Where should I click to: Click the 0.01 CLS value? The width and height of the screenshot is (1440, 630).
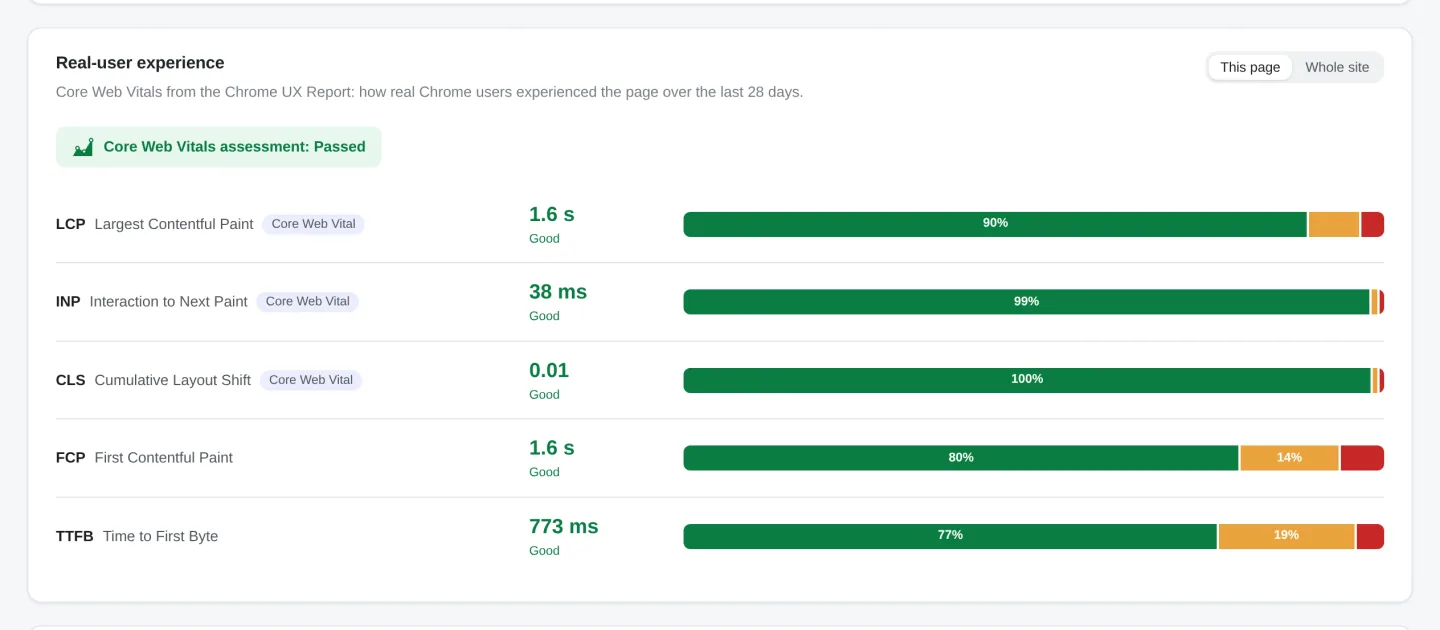(x=549, y=370)
